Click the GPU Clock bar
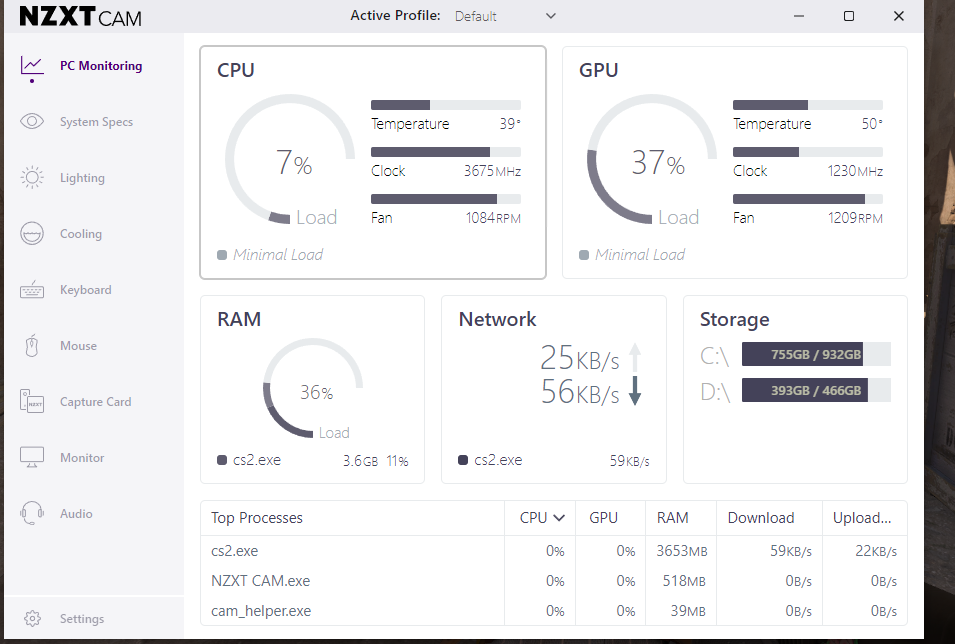Viewport: 955px width, 644px height. click(x=808, y=152)
